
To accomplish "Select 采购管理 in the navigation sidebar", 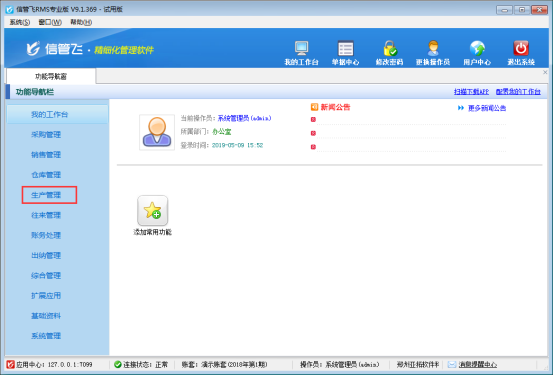I will (x=46, y=135).
